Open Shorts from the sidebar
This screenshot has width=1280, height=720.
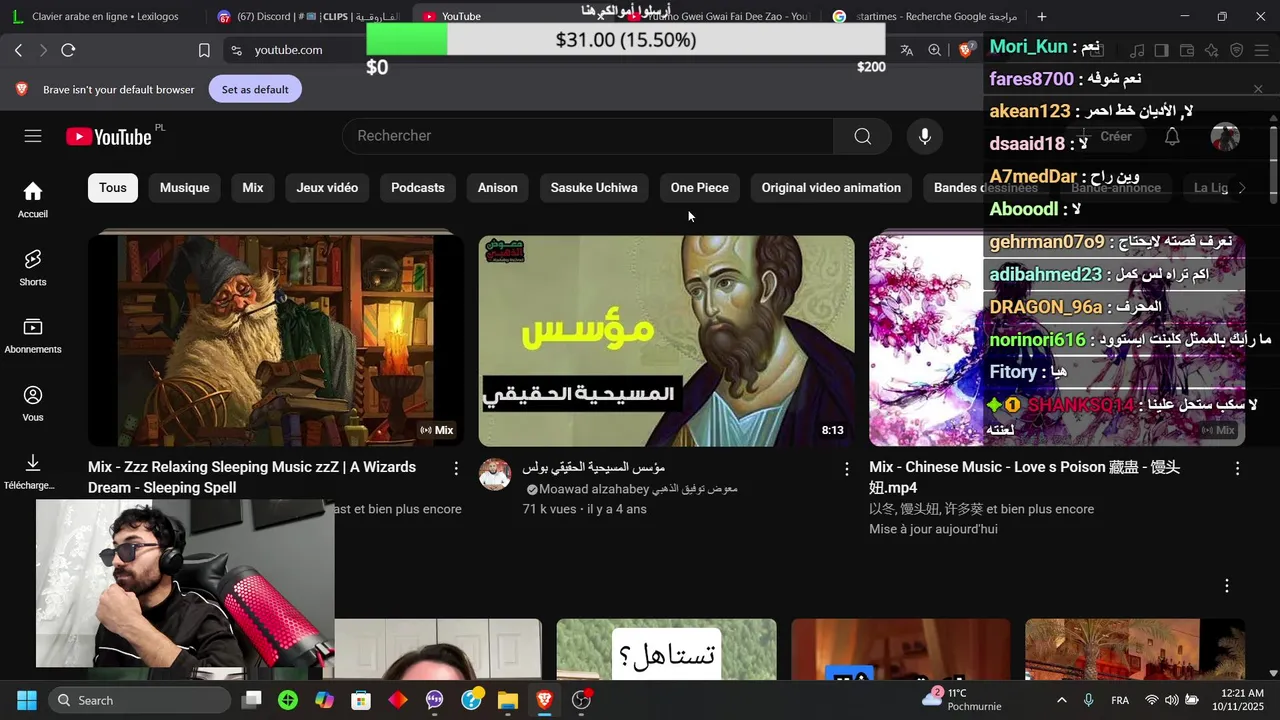[33, 267]
